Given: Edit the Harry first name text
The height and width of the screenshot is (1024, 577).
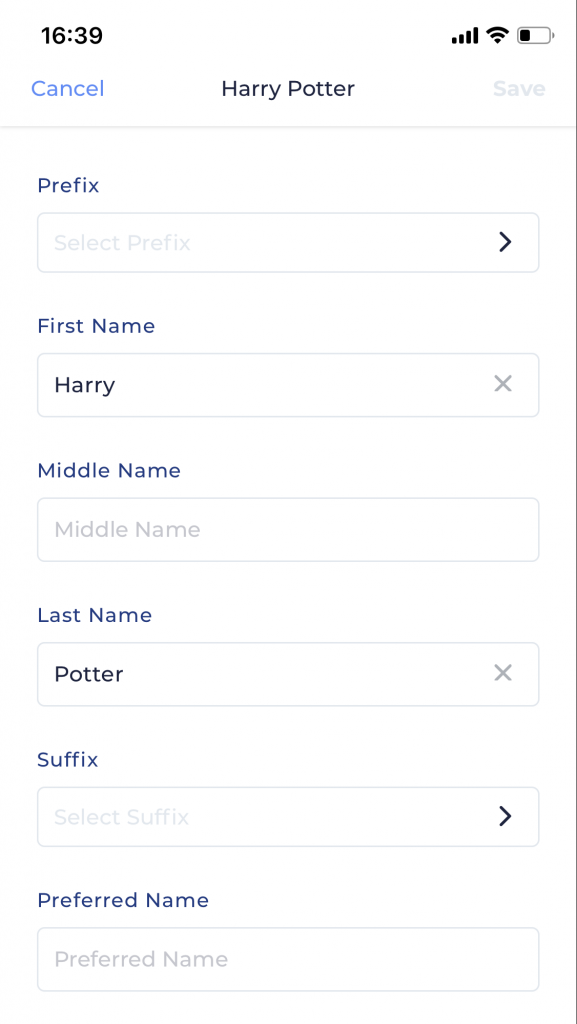Looking at the screenshot, I should (85, 385).
